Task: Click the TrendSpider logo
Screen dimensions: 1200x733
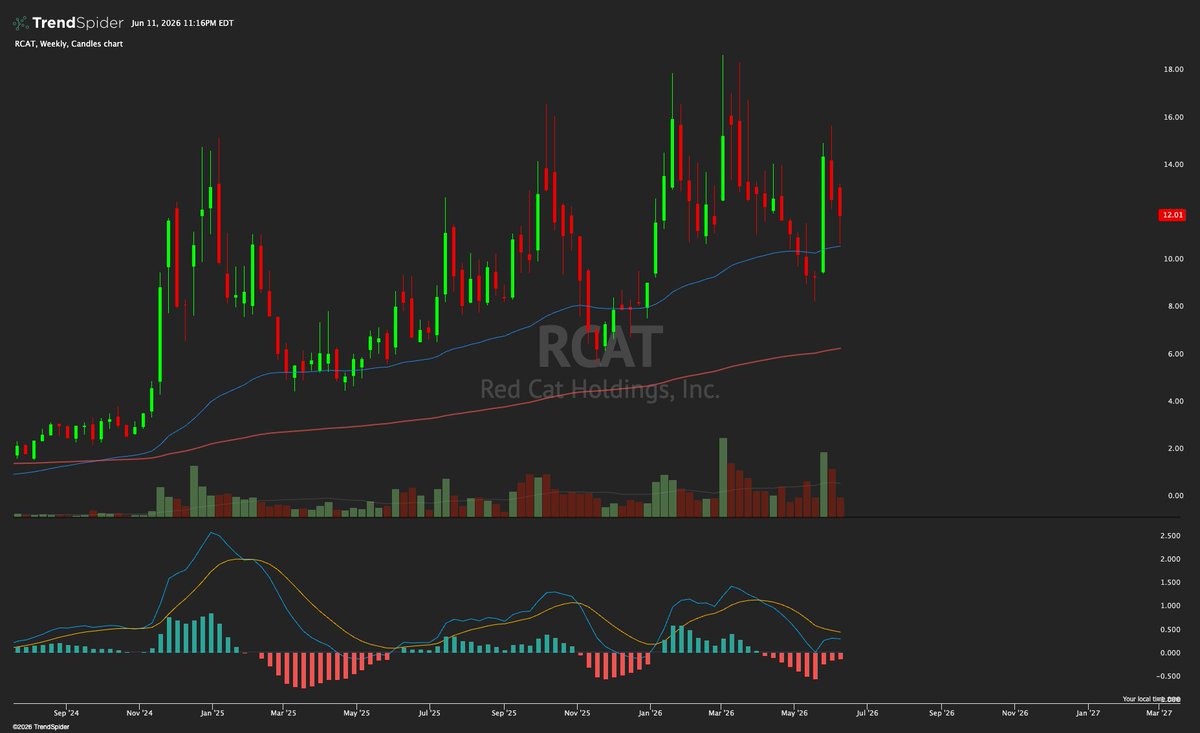Action: click(67, 22)
